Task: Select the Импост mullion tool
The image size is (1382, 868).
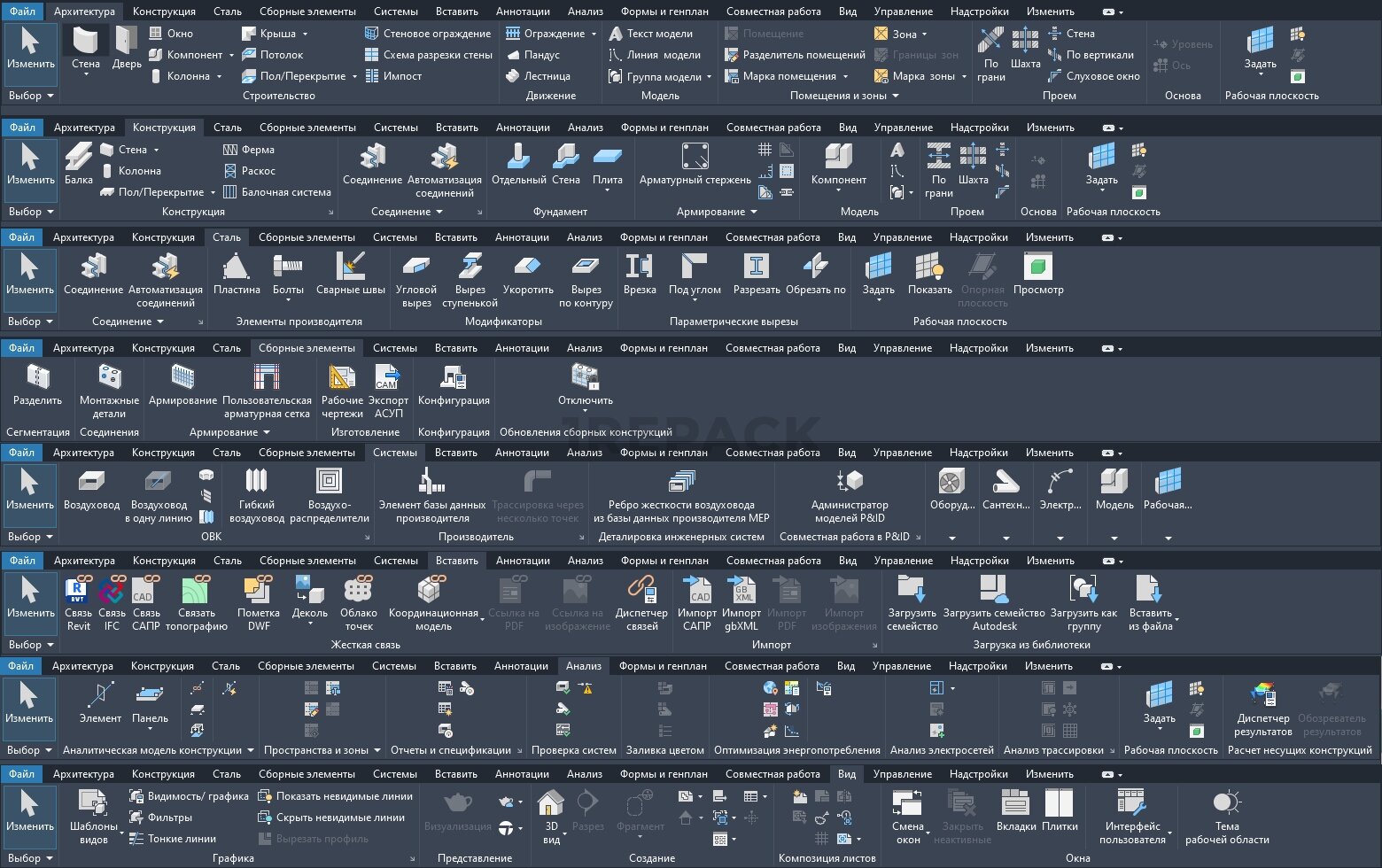Action: click(x=393, y=76)
